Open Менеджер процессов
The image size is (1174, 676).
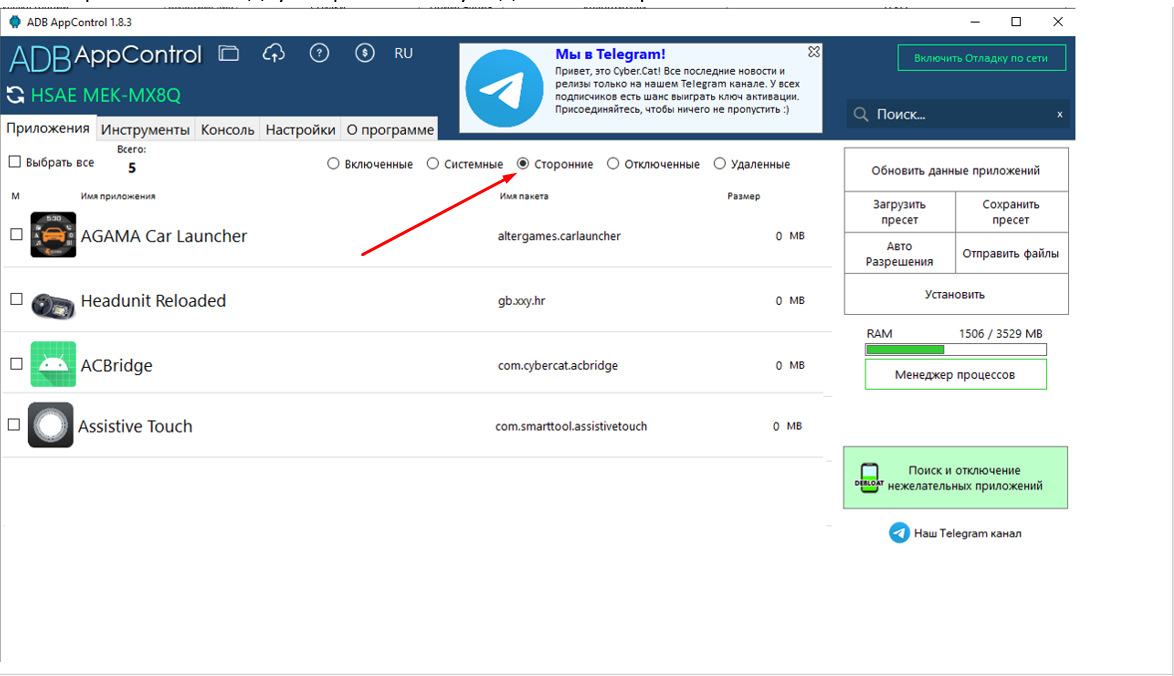tap(955, 374)
